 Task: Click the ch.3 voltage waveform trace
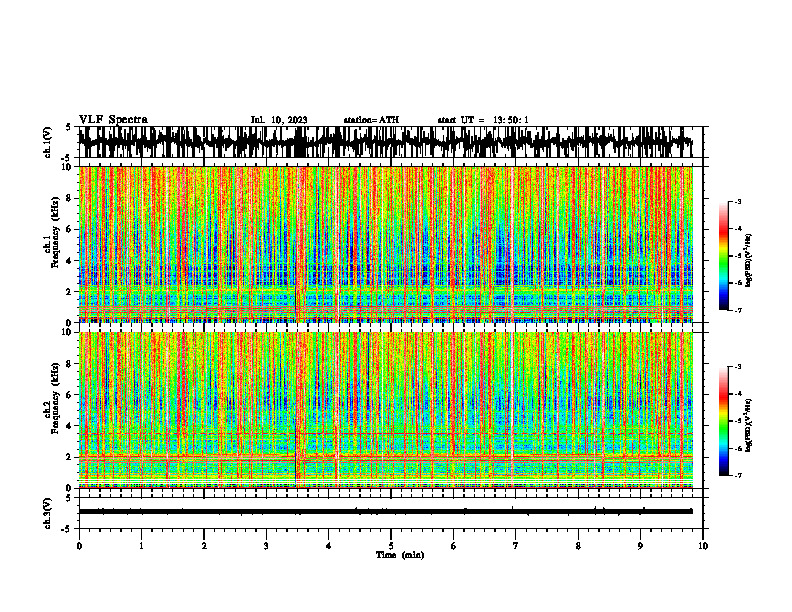pos(386,512)
